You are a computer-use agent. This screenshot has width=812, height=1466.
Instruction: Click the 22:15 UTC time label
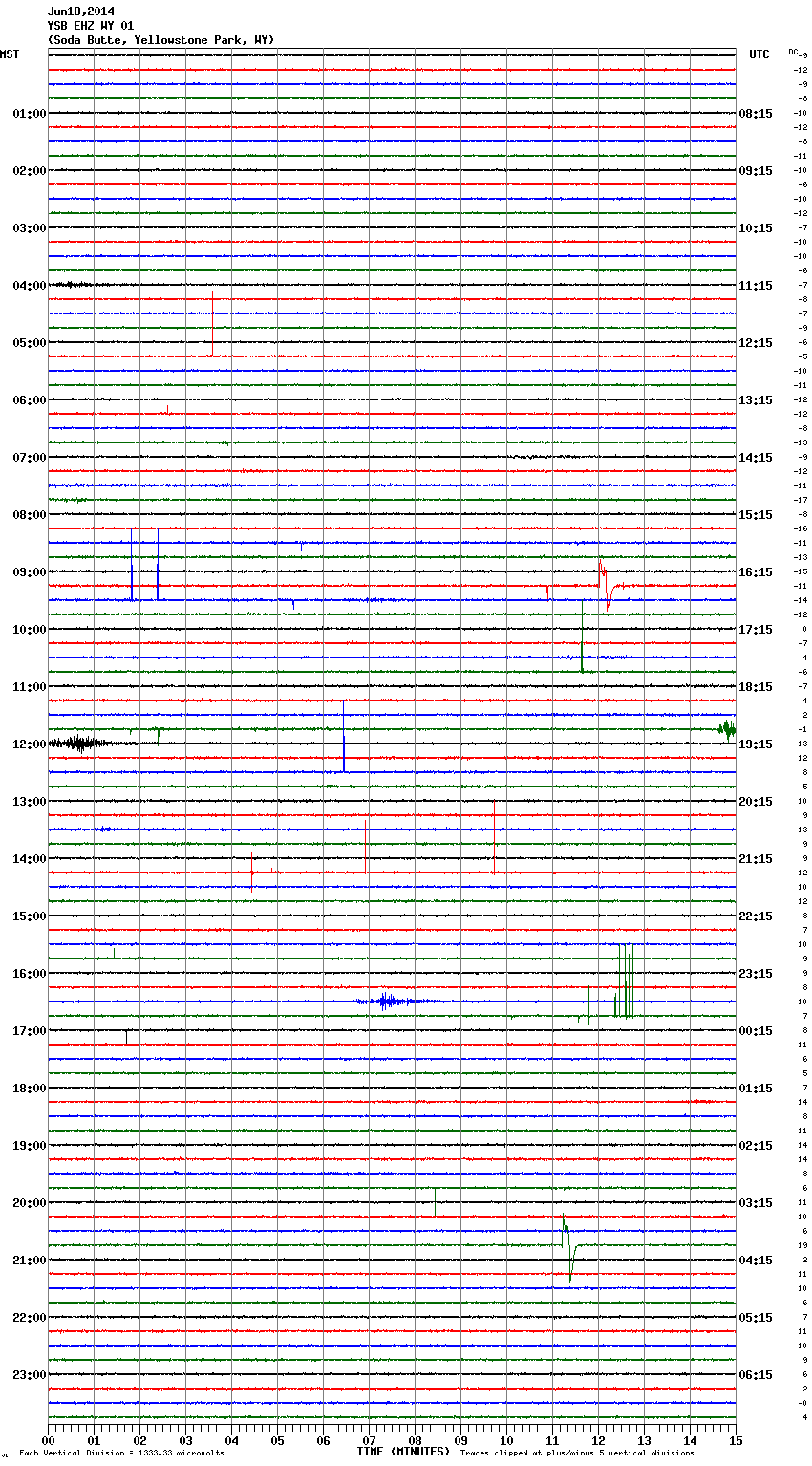756,916
